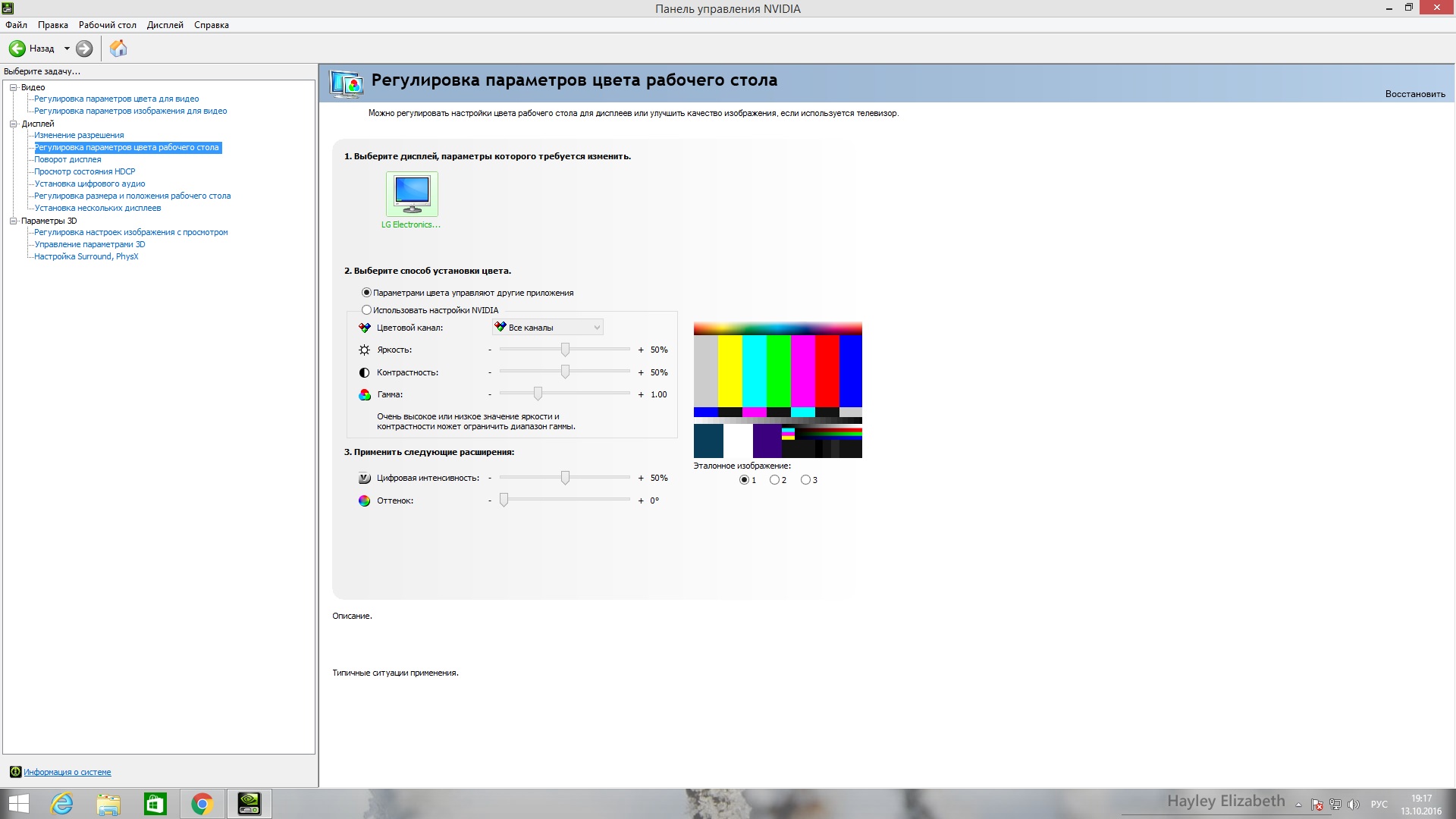Open the 'Все каналы' color channel dropdown
This screenshot has width=1456, height=819.
coord(548,328)
